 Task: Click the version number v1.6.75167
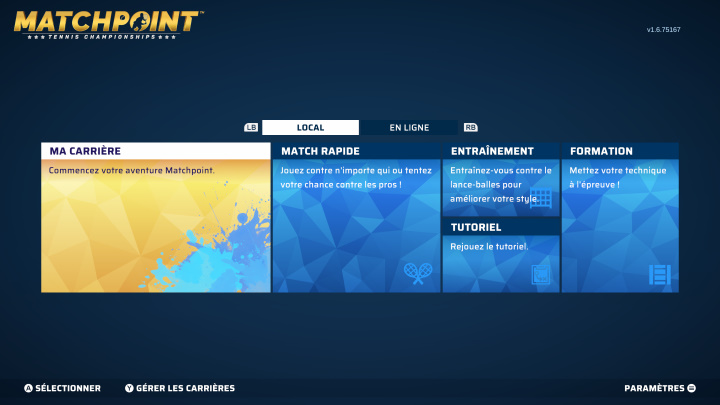point(664,29)
